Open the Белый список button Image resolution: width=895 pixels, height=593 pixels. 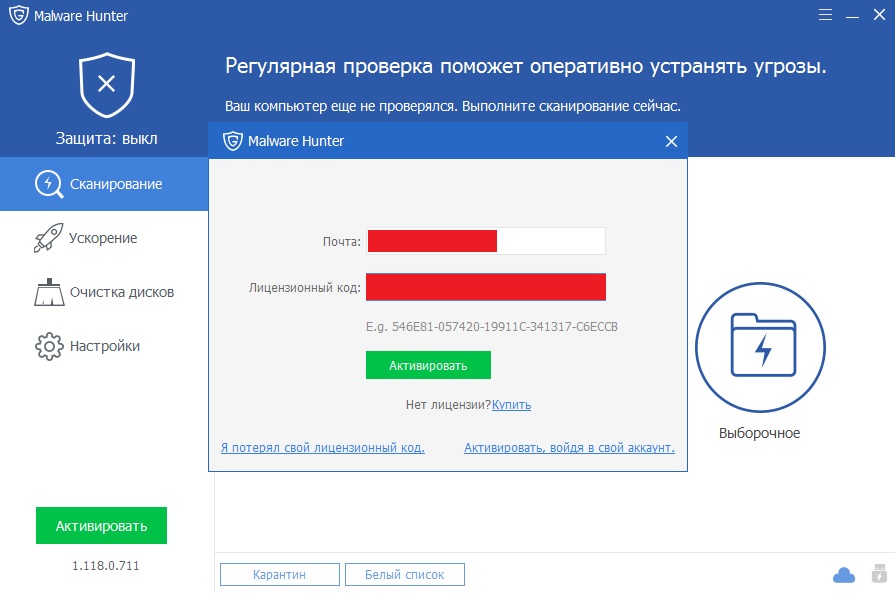[x=405, y=575]
